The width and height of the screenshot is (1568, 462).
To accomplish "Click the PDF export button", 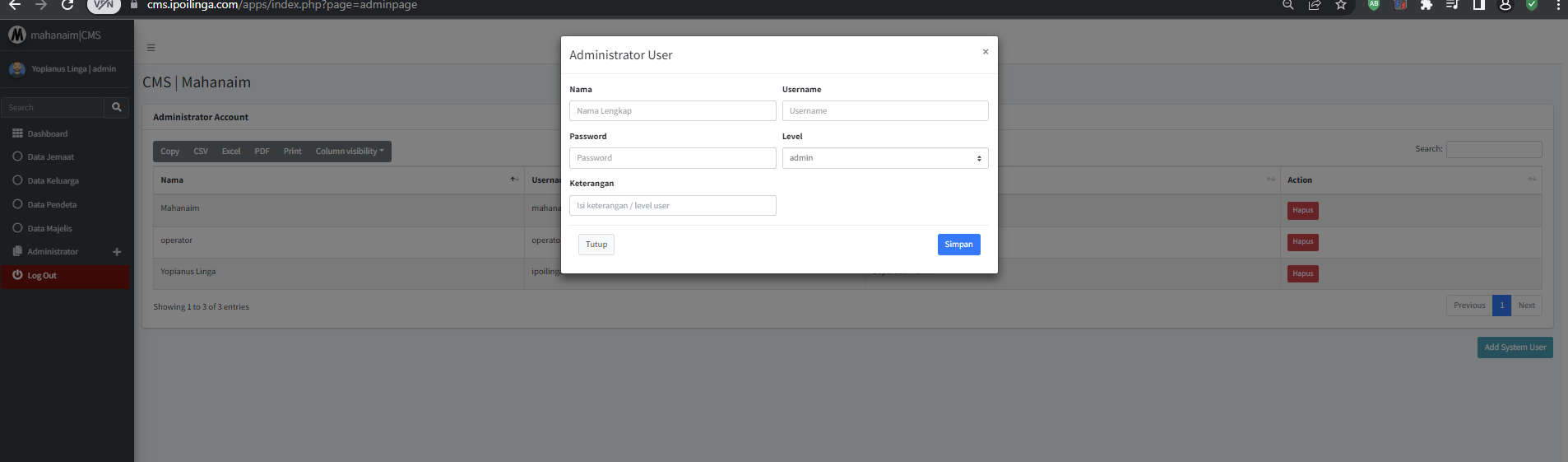I will 262,152.
